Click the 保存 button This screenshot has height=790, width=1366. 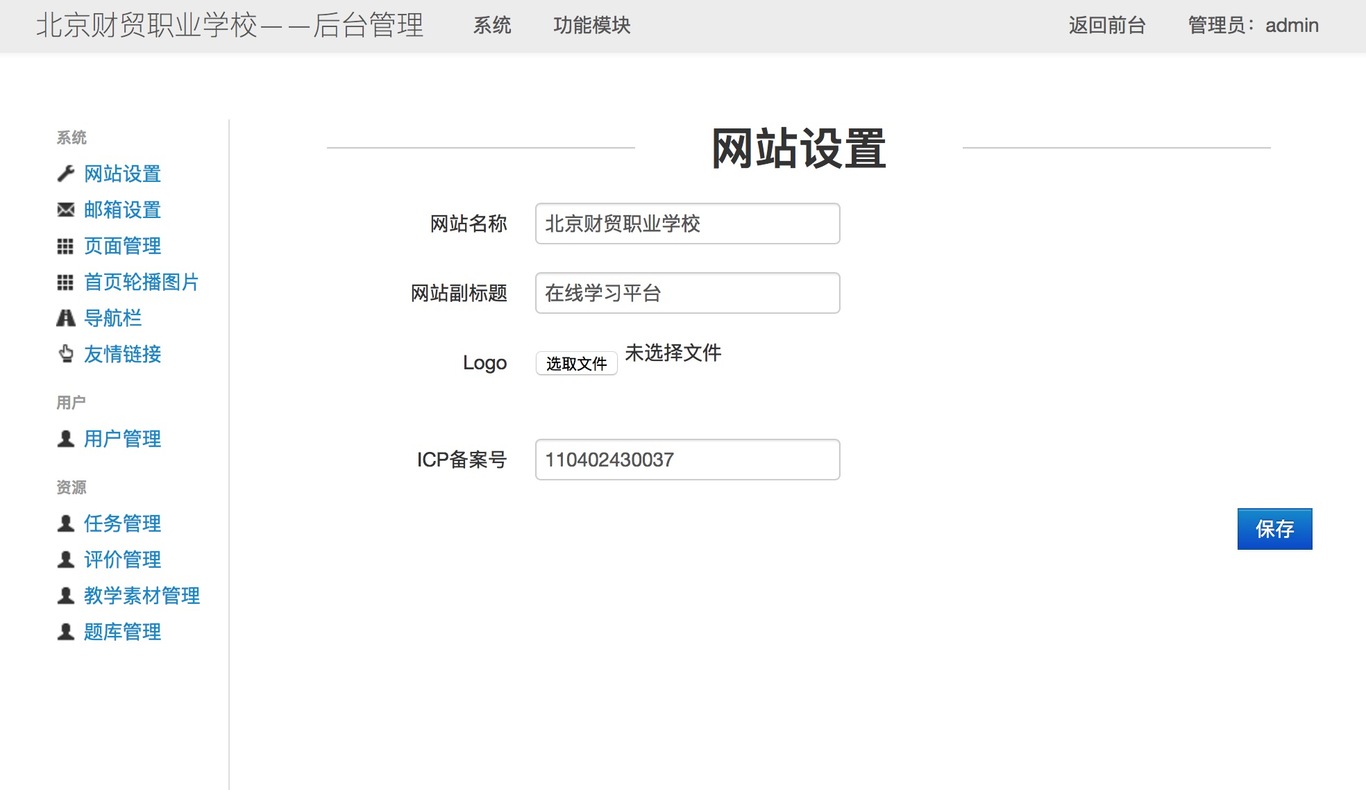point(1275,529)
